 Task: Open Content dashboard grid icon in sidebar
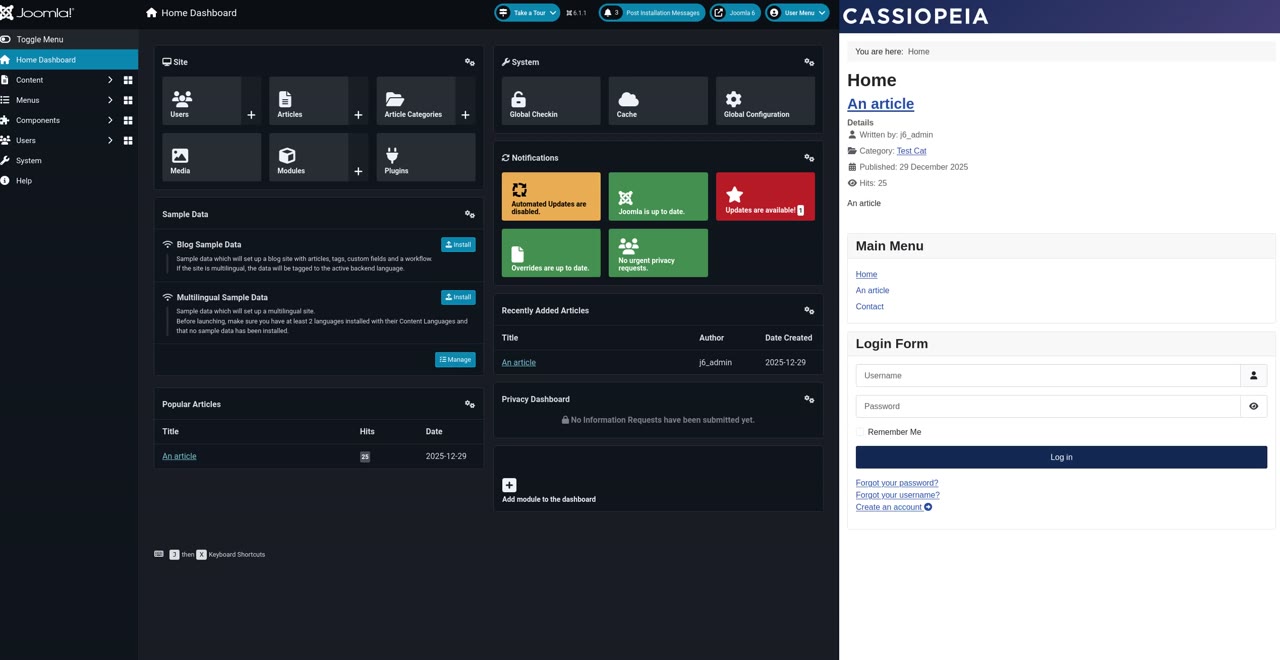tap(128, 80)
